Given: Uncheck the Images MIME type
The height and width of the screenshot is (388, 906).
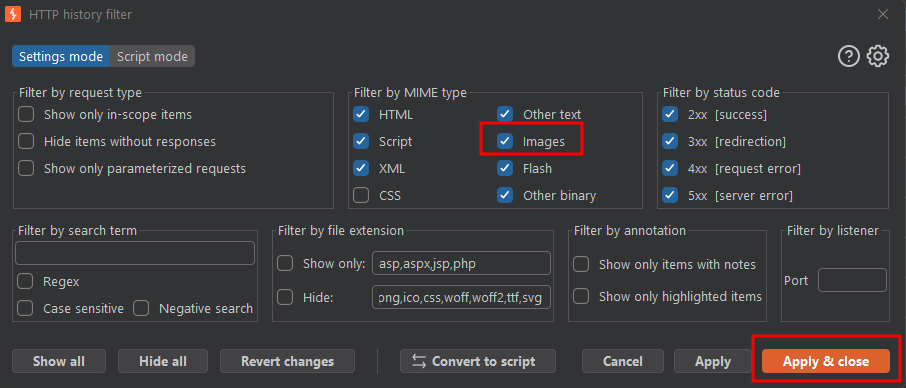Looking at the screenshot, I should (x=505, y=141).
